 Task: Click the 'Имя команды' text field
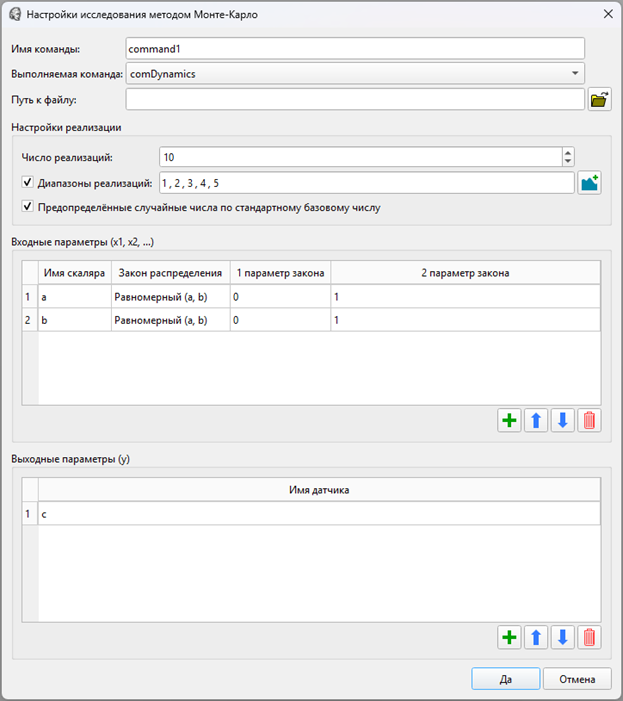pyautogui.click(x=355, y=48)
